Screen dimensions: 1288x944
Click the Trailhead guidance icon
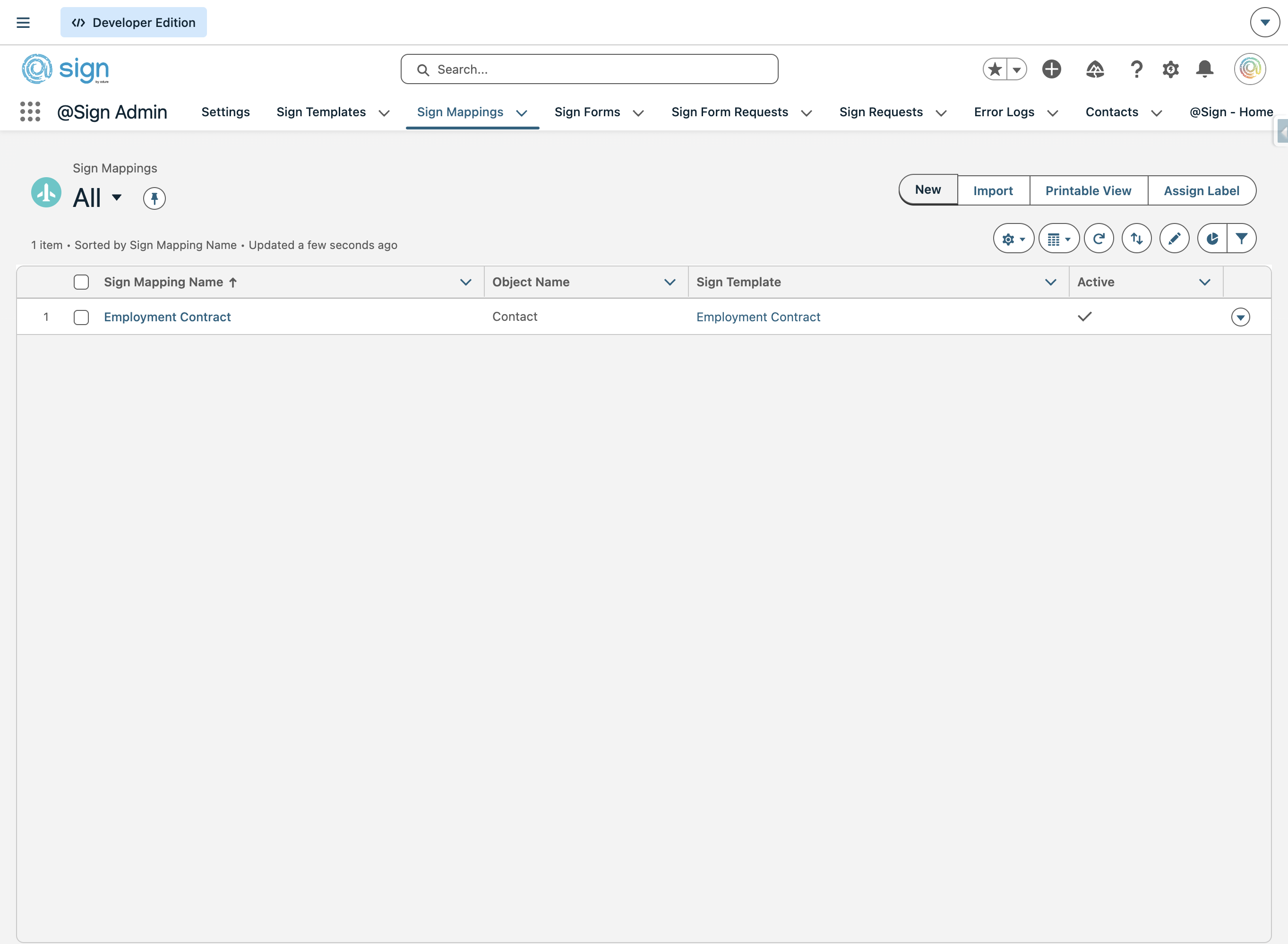[1094, 69]
